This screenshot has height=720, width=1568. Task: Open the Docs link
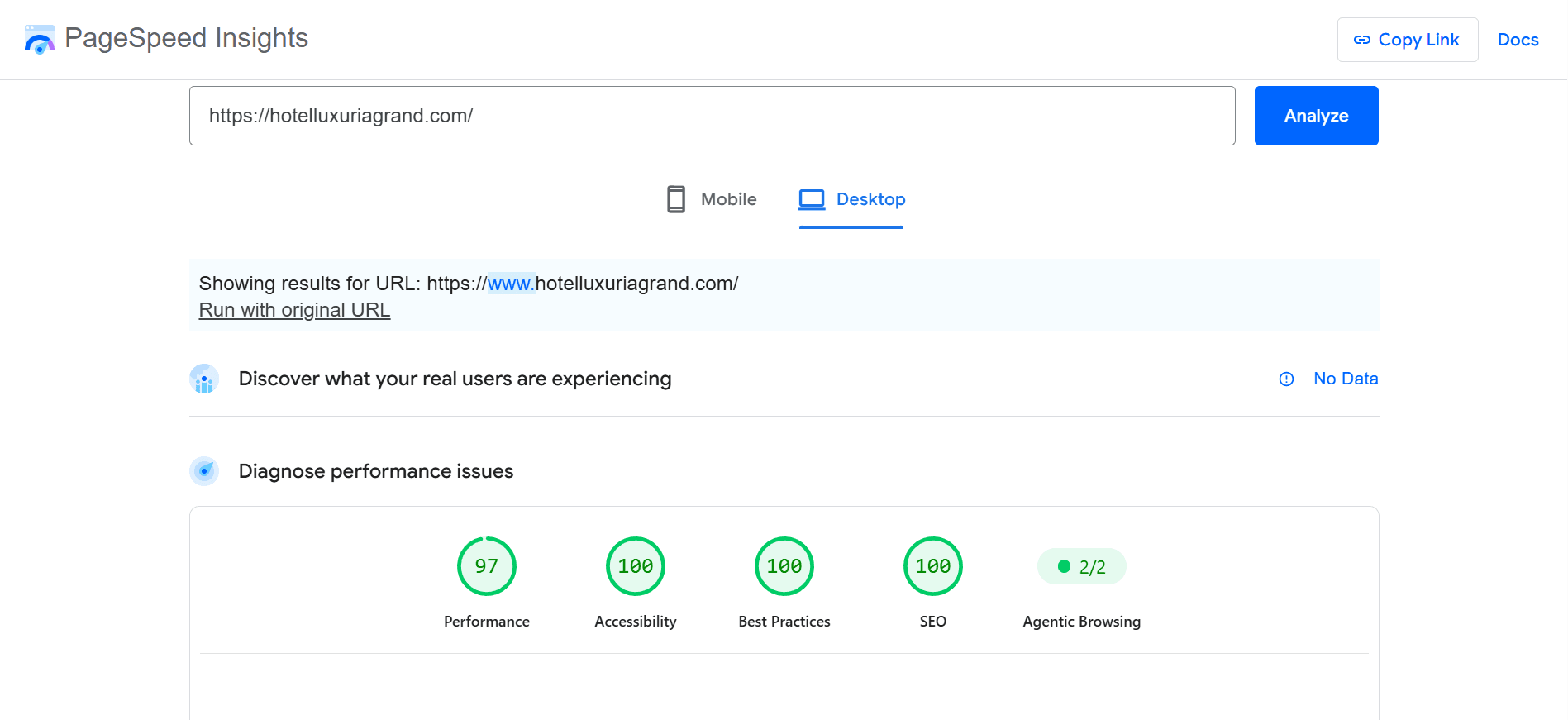[x=1518, y=40]
